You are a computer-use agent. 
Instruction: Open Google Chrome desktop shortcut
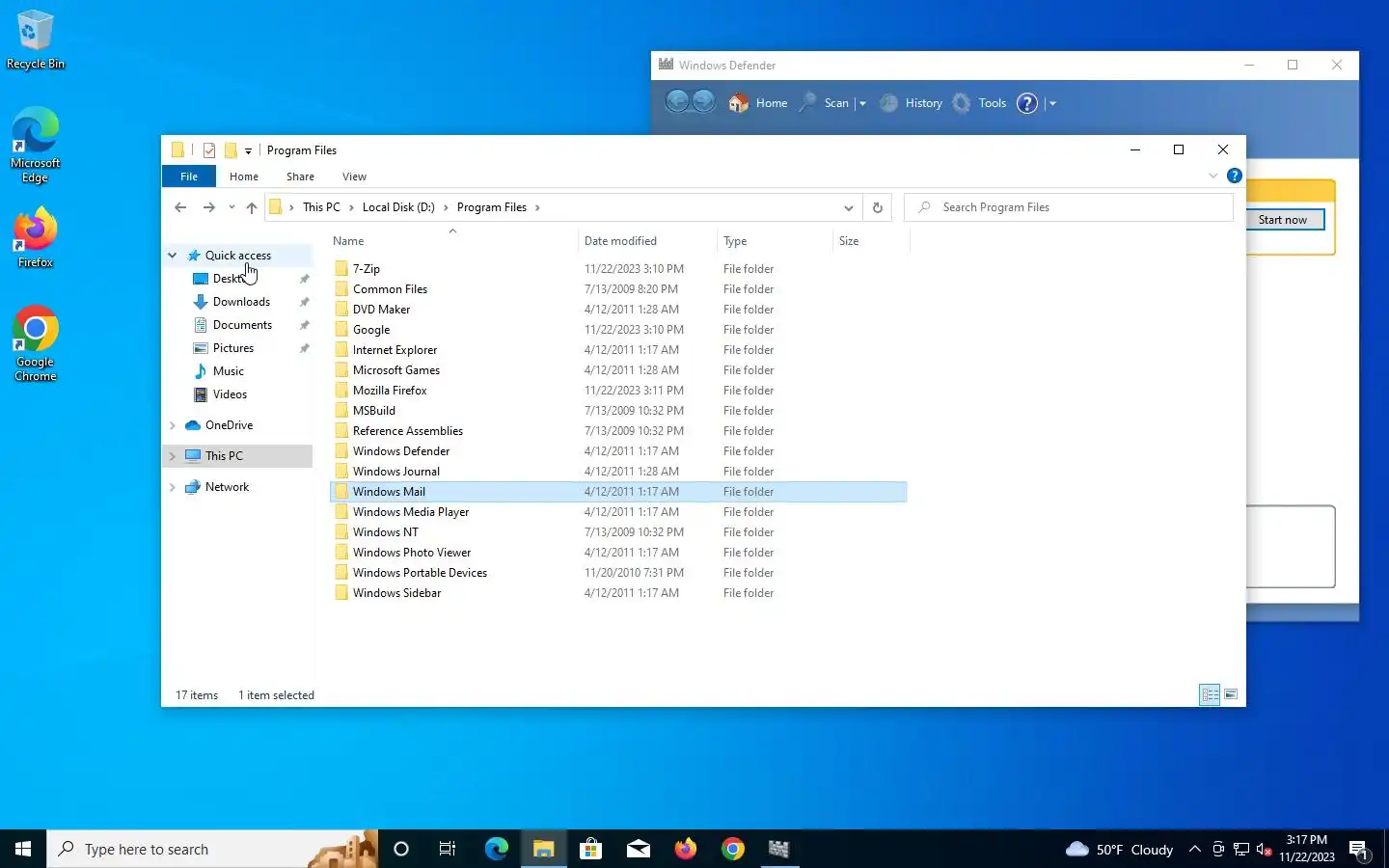(x=35, y=344)
